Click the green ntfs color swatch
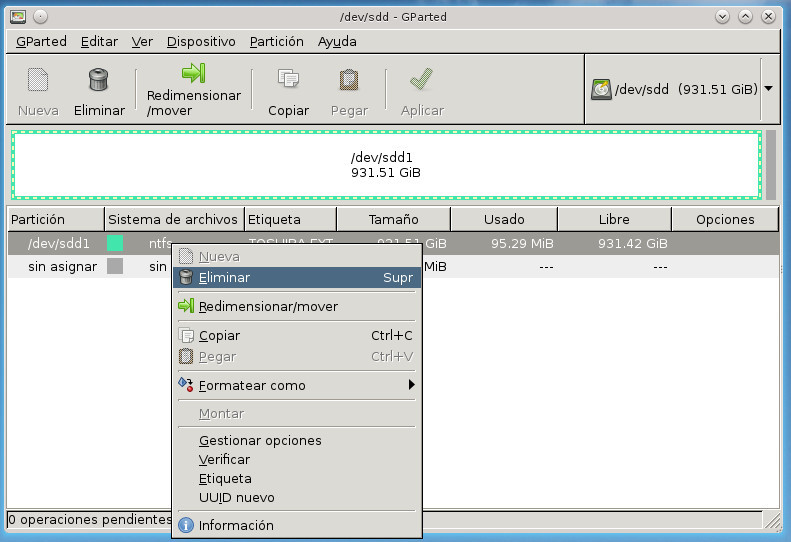 tap(115, 243)
